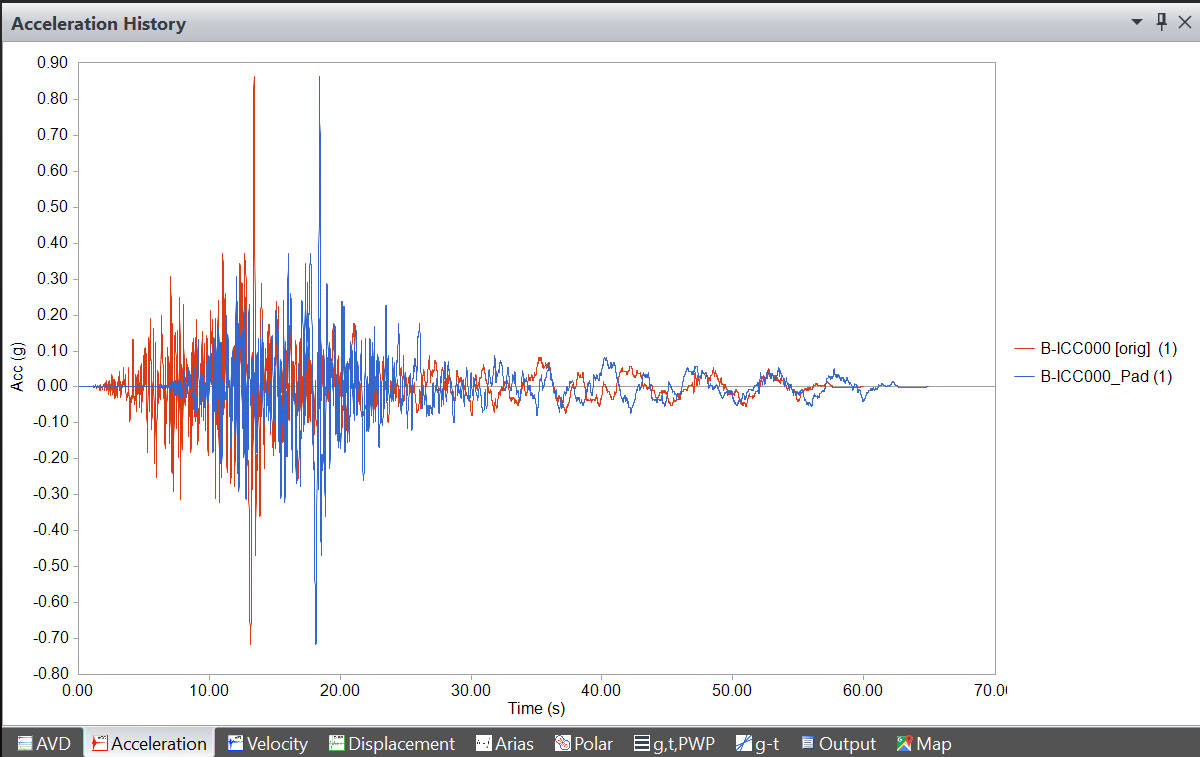
Task: Open the AVD tab
Action: coord(44,743)
